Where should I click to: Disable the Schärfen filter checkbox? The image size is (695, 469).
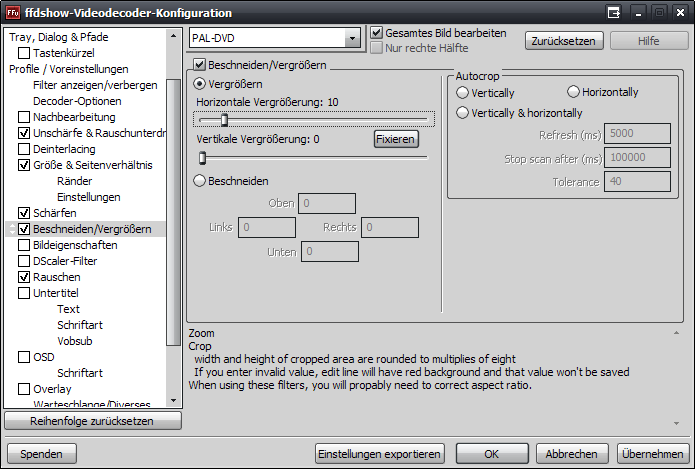(x=24, y=213)
